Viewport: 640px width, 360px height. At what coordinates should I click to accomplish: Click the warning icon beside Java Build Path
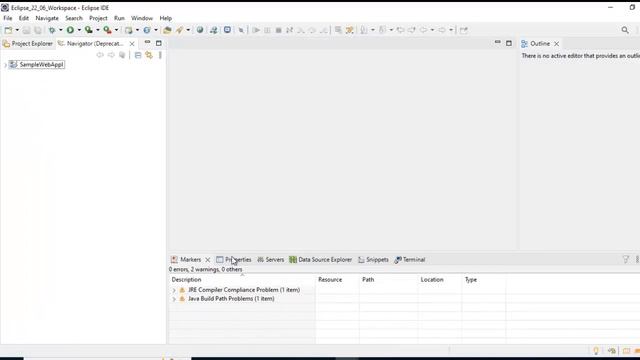click(182, 299)
